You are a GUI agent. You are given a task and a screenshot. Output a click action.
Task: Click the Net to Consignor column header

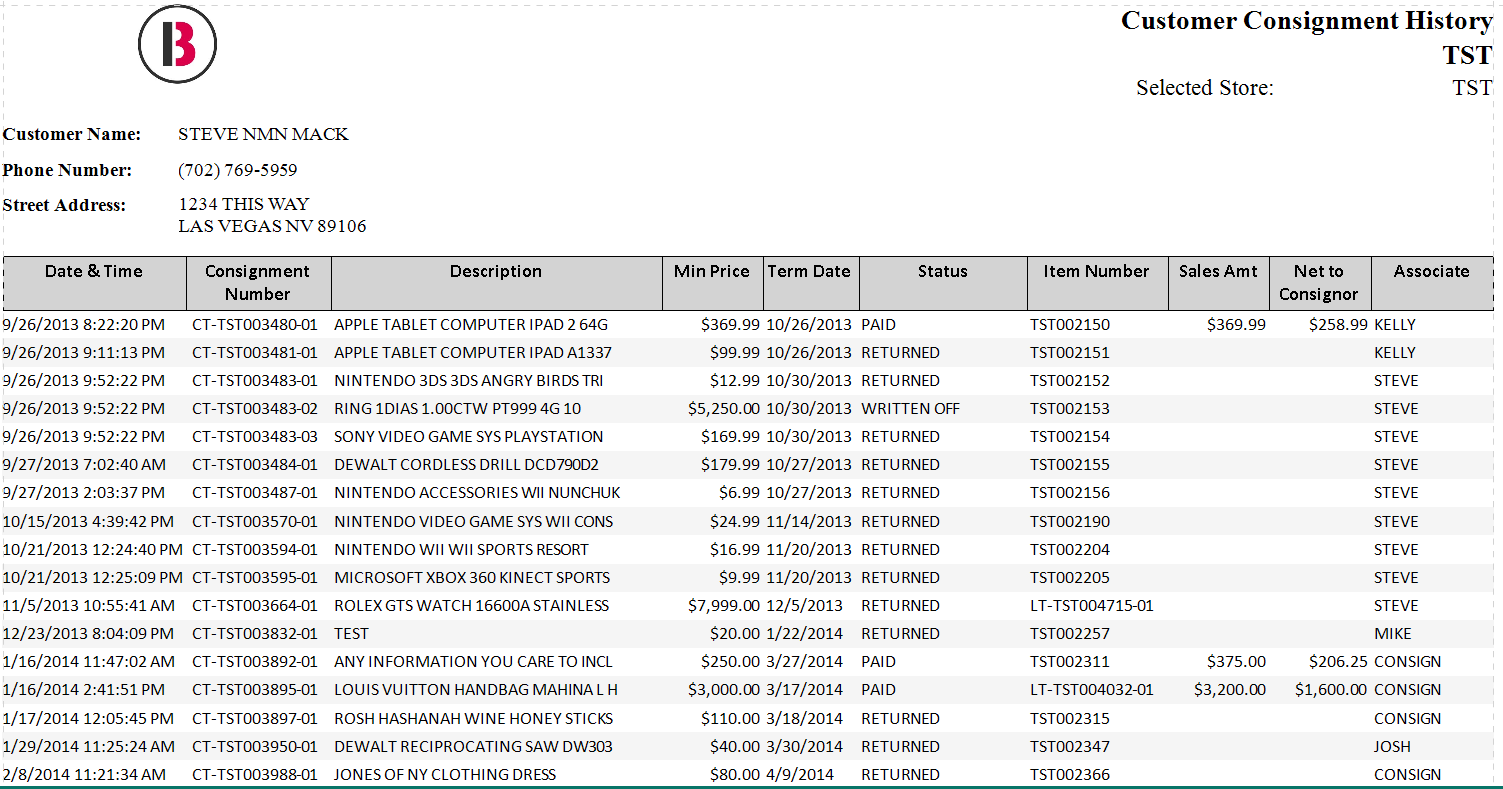tap(1319, 283)
